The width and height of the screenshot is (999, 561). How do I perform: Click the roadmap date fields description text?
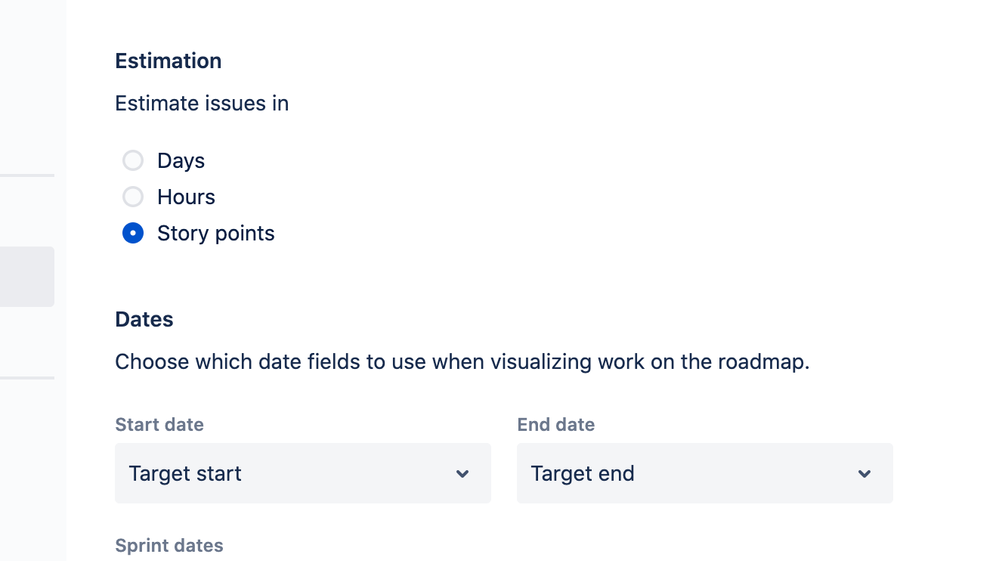point(462,362)
